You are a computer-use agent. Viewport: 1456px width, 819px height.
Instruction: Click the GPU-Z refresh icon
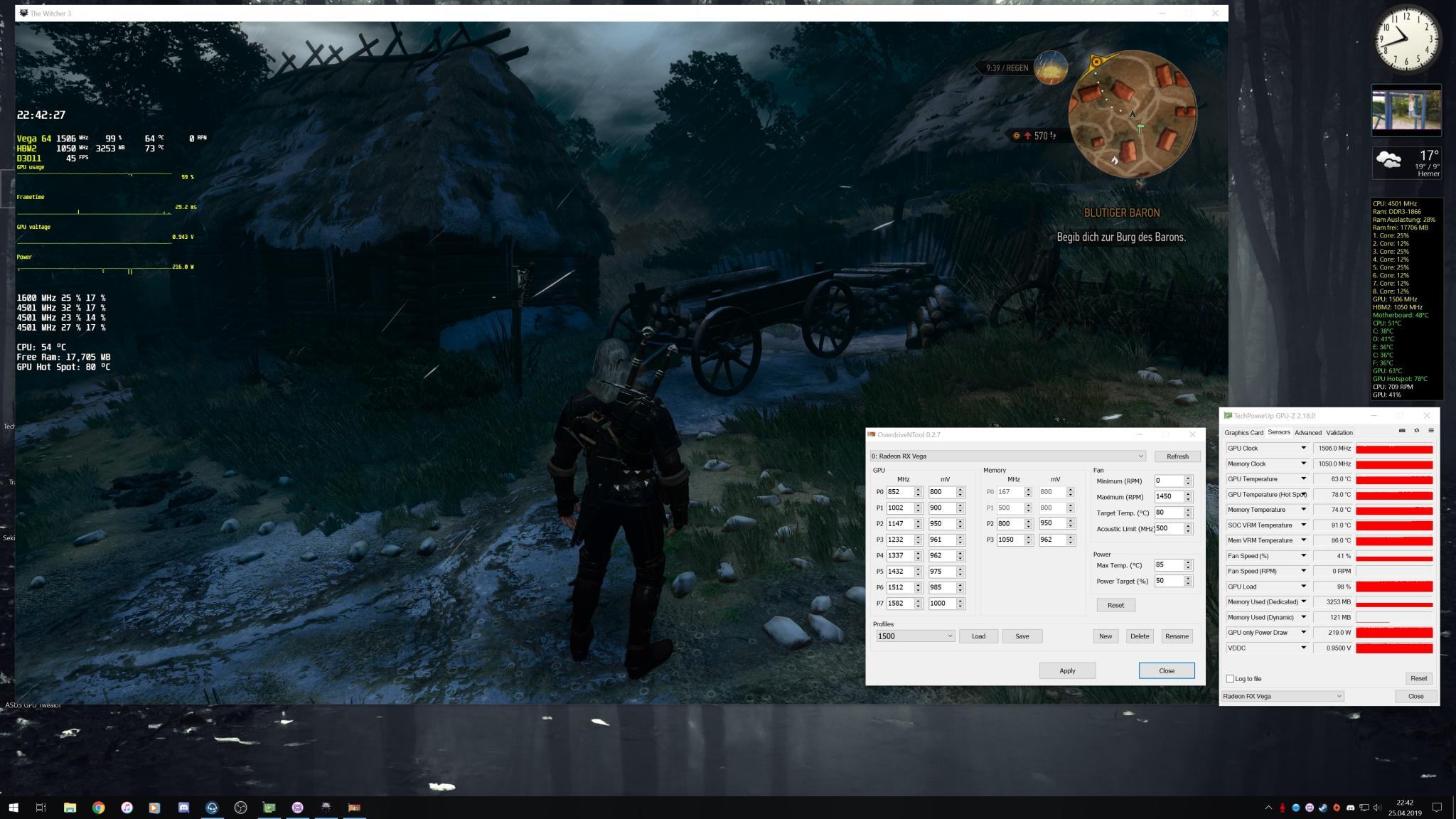tap(1416, 431)
